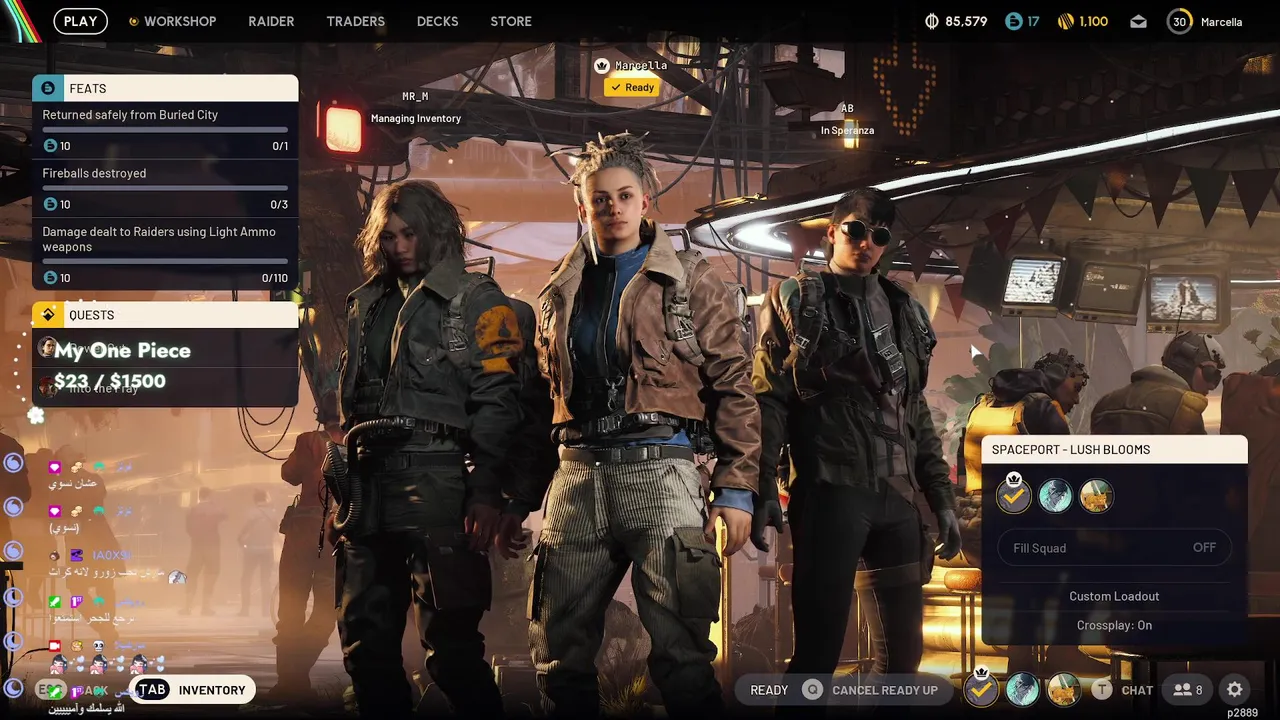Toggle the Crossplay: On setting
1280x720 pixels.
pos(1114,625)
